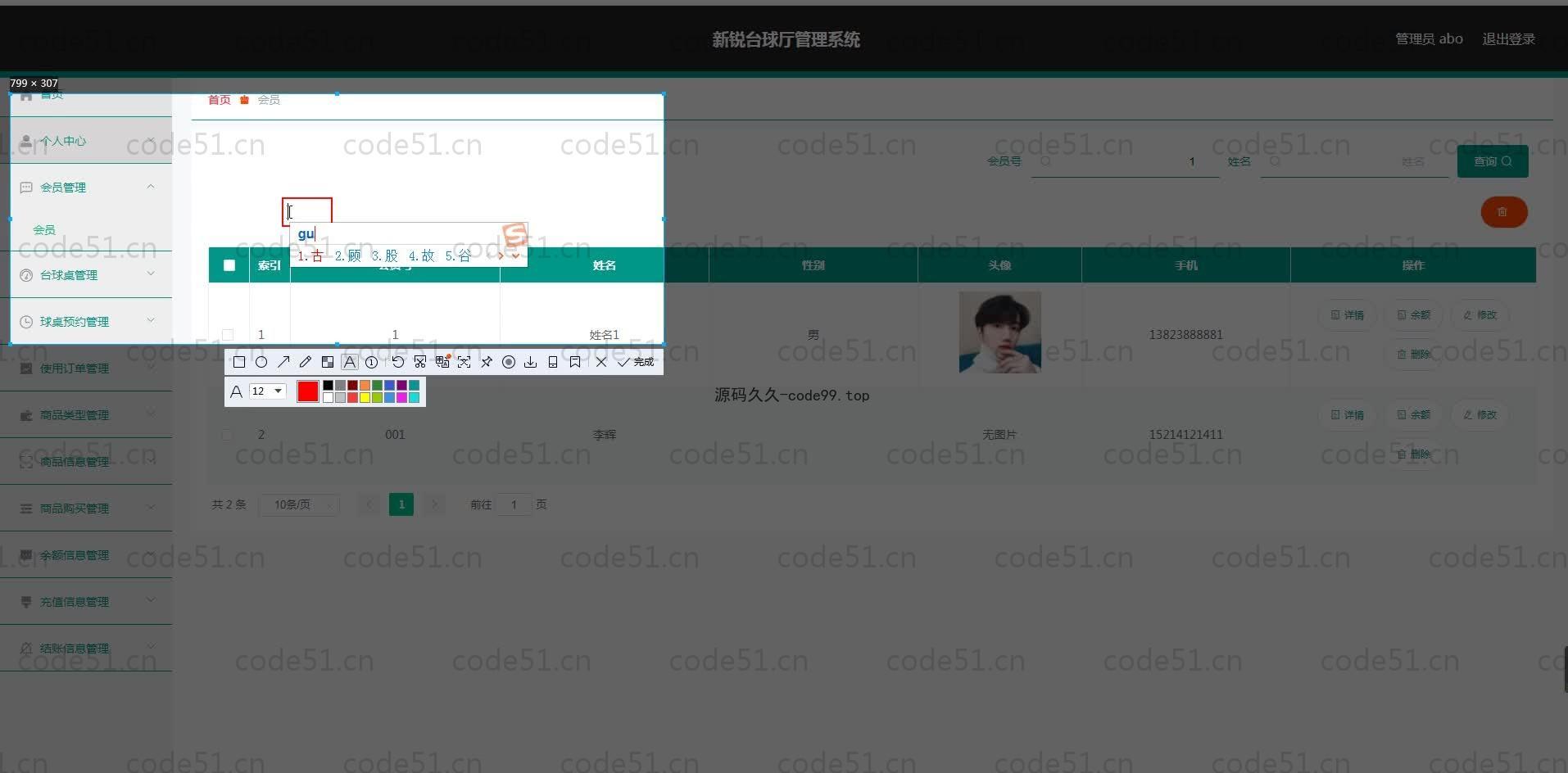1568x773 pixels.
Task: Select the text annotation tool in screenshot toolbar
Action: coord(350,362)
